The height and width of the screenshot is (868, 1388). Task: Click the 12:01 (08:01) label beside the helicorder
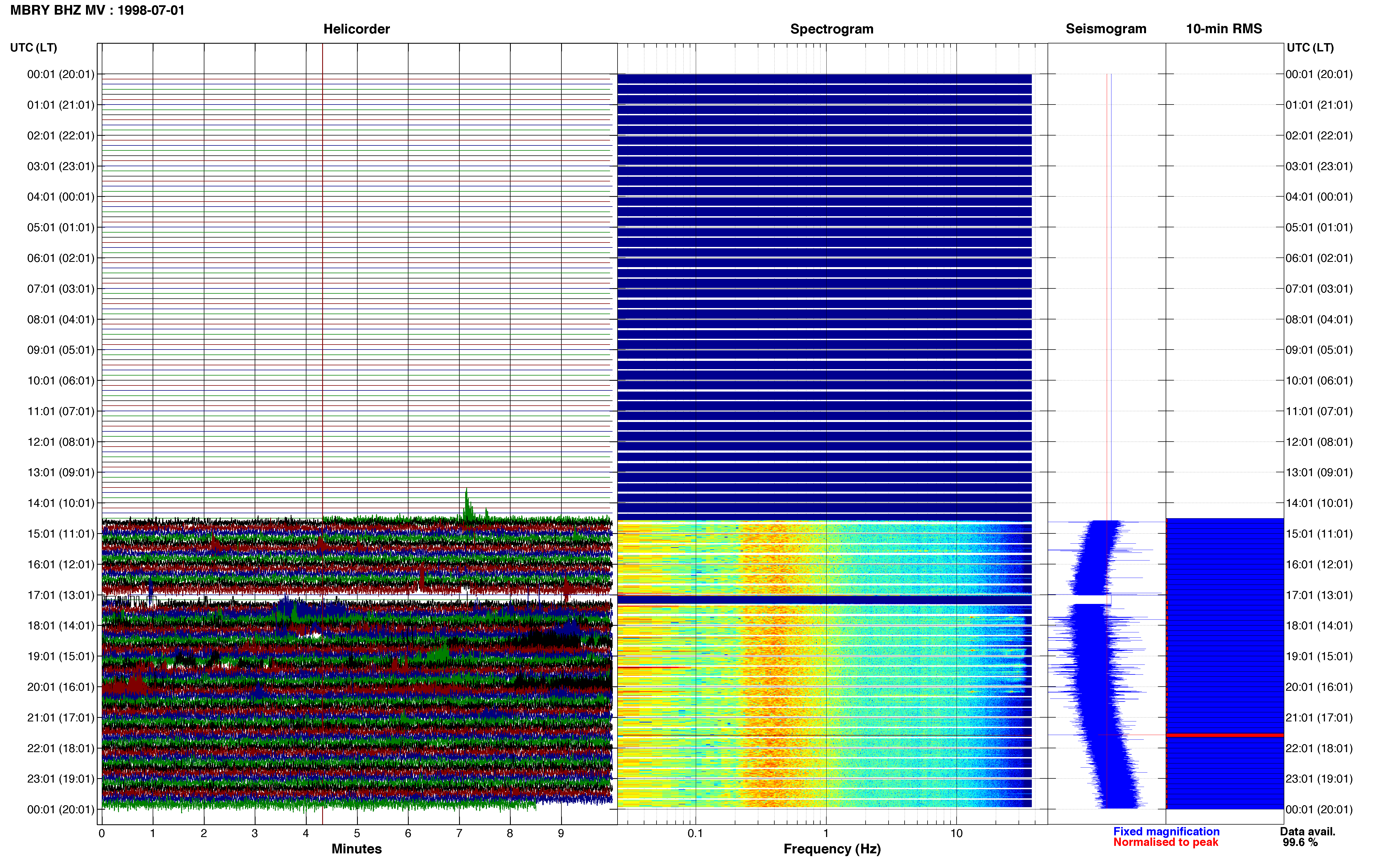[x=61, y=442]
